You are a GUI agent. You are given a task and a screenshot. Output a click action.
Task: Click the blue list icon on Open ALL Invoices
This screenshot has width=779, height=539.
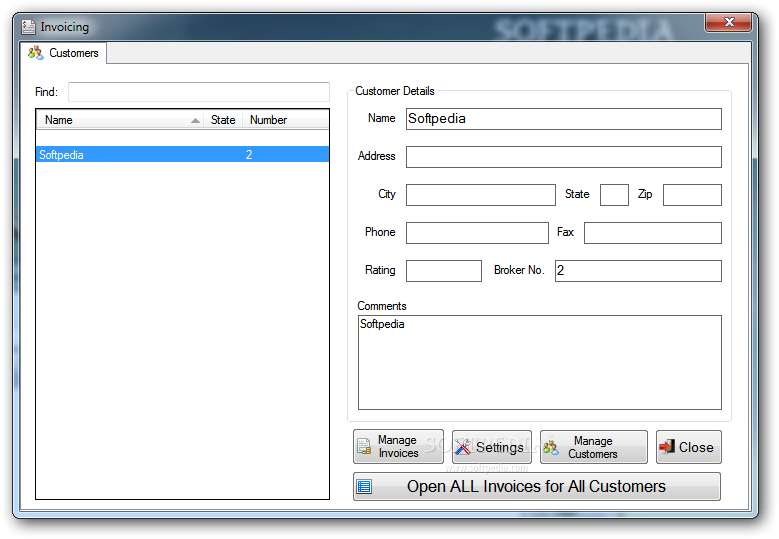click(364, 486)
